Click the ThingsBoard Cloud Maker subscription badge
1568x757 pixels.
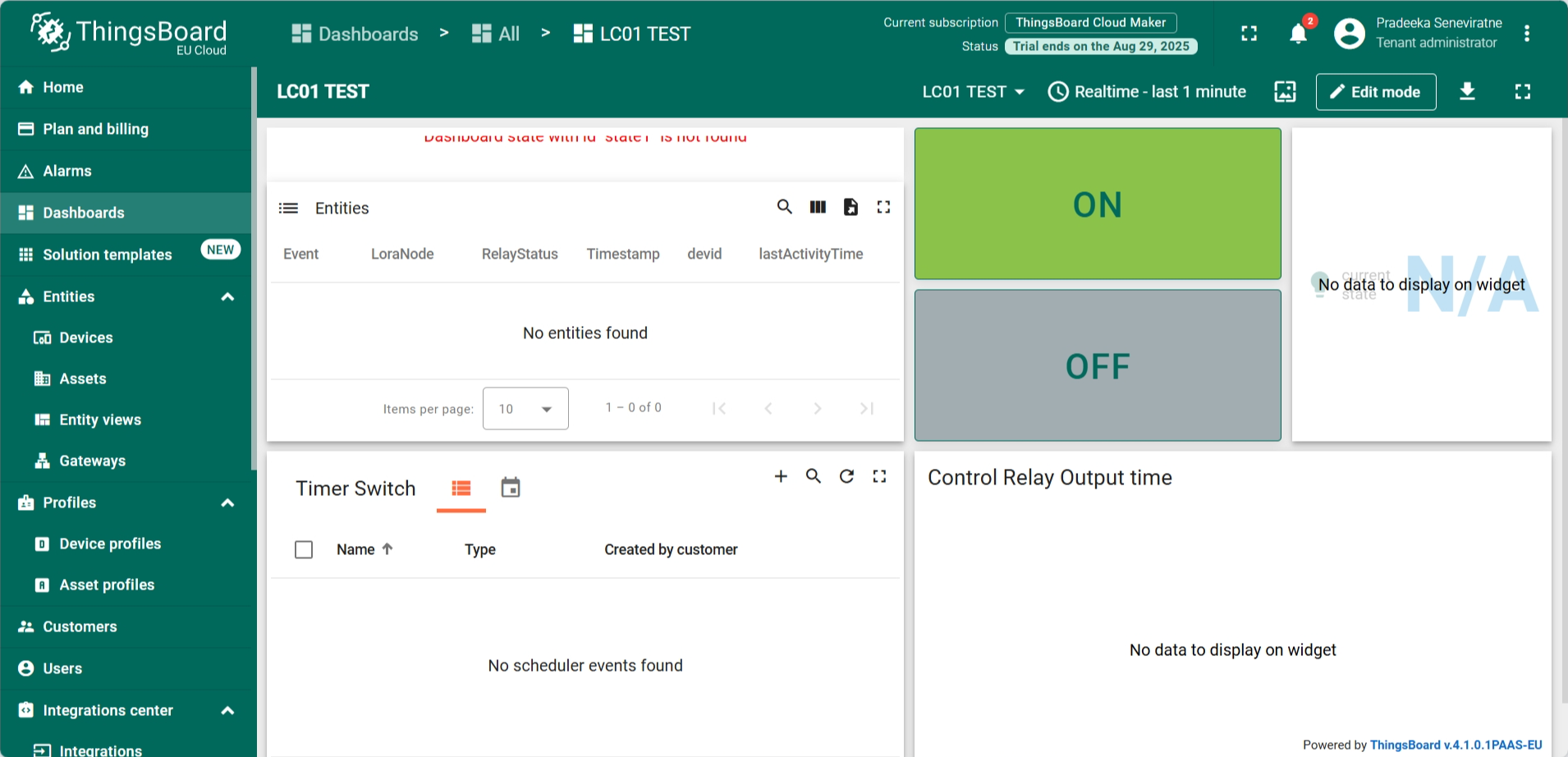1090,23
